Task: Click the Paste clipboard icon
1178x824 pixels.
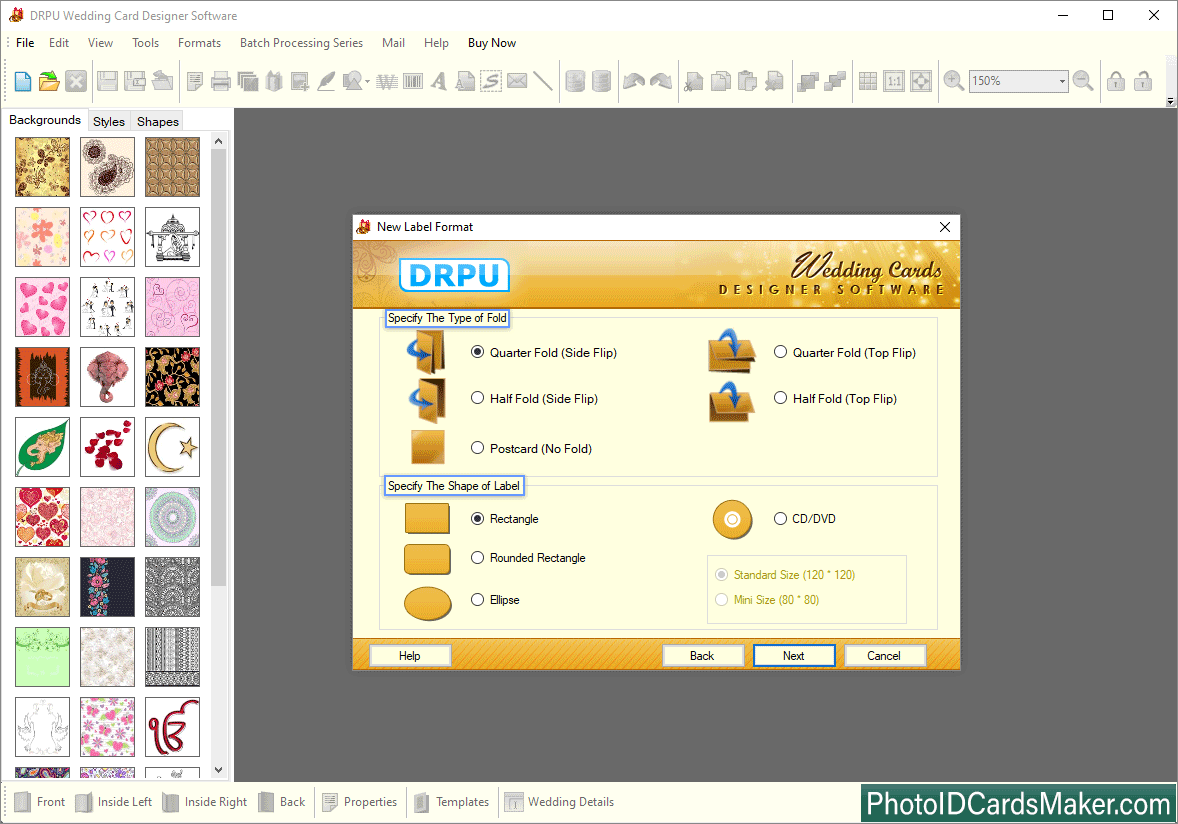Action: [x=748, y=81]
